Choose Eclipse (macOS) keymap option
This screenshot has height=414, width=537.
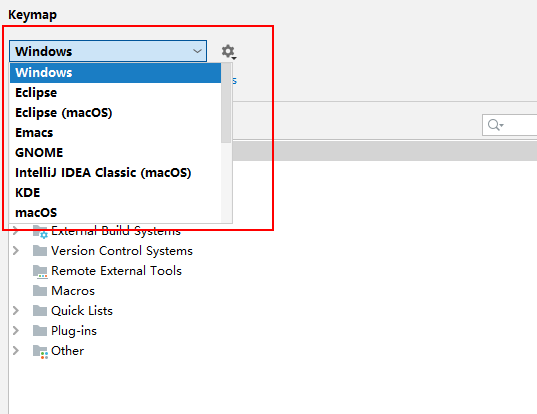pyautogui.click(x=115, y=113)
